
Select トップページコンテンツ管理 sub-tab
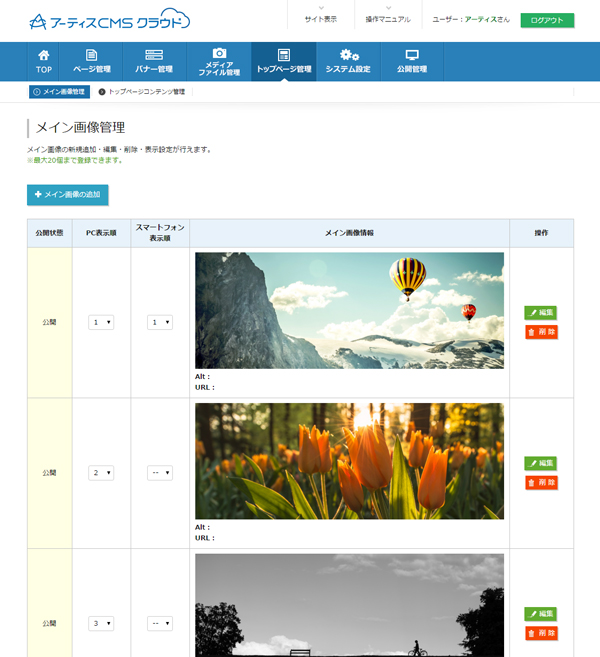point(142,92)
